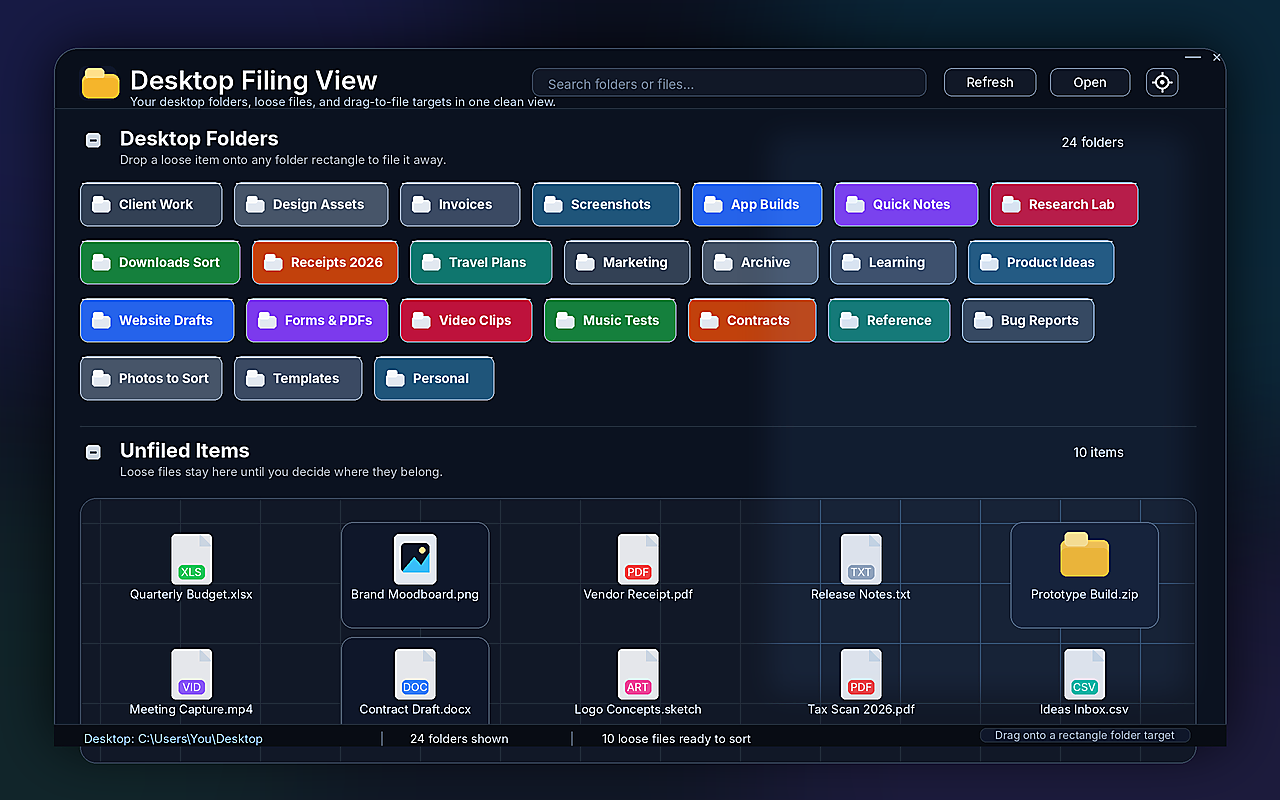Click the Website Drafts folder
The width and height of the screenshot is (1280, 800).
(157, 320)
